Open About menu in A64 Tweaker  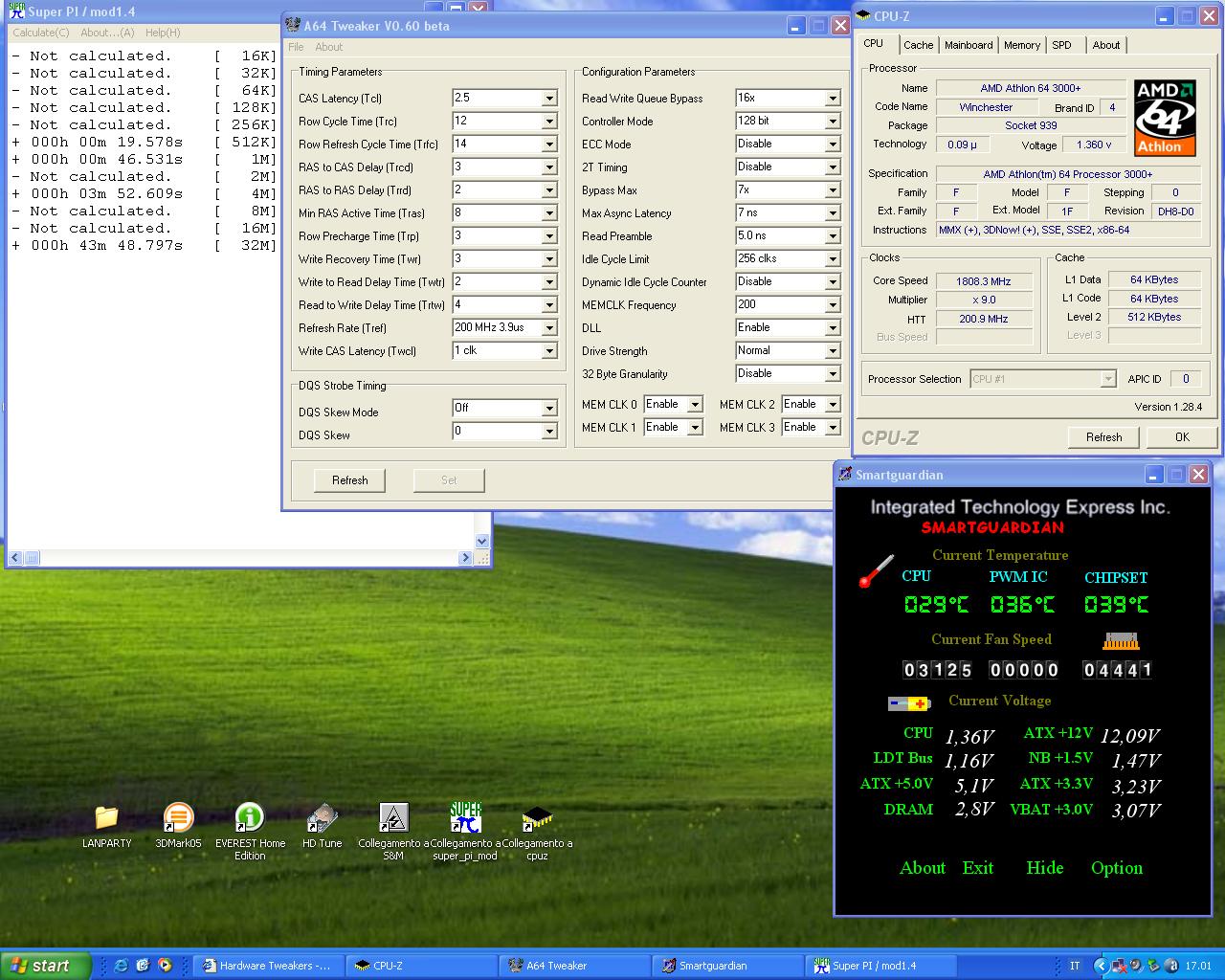(328, 47)
